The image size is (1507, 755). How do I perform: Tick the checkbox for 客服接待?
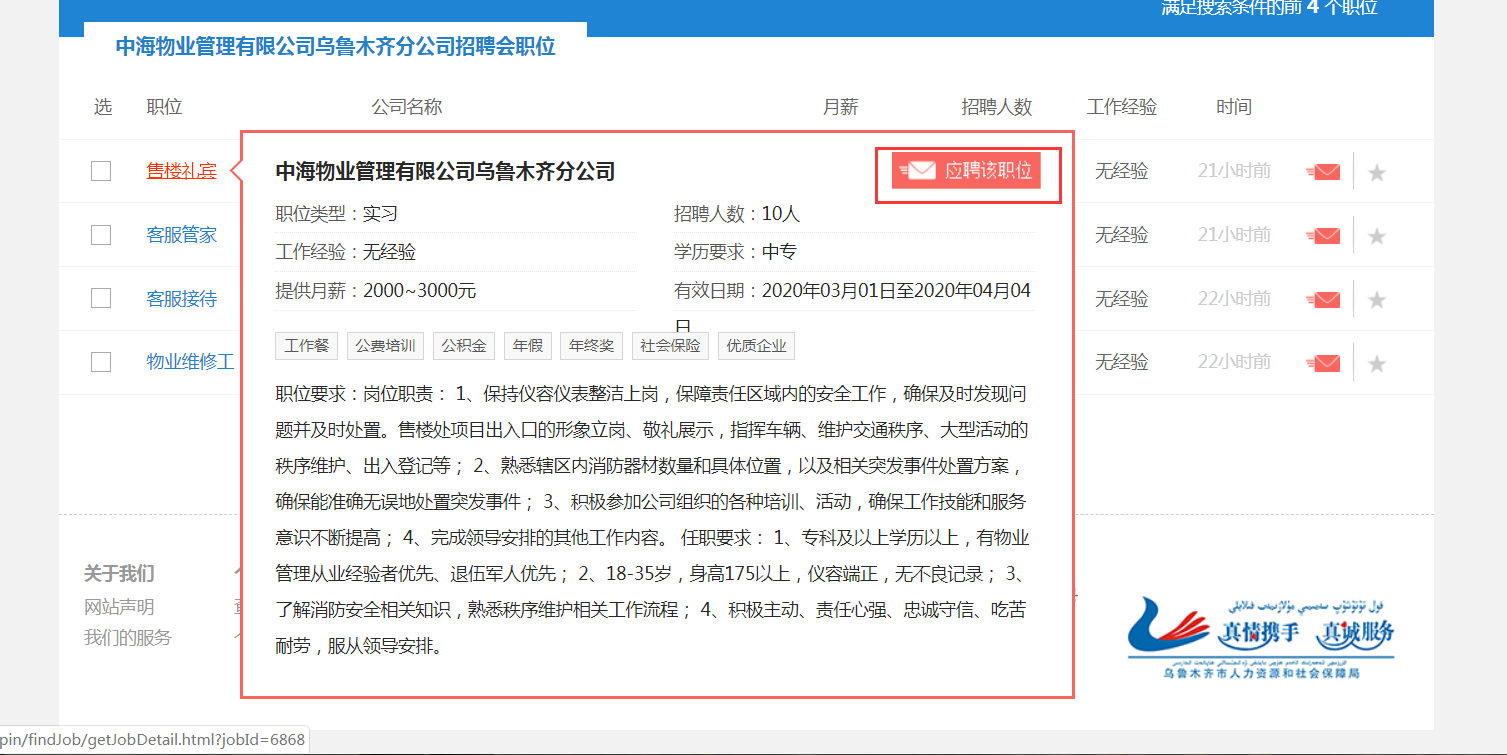coord(101,298)
